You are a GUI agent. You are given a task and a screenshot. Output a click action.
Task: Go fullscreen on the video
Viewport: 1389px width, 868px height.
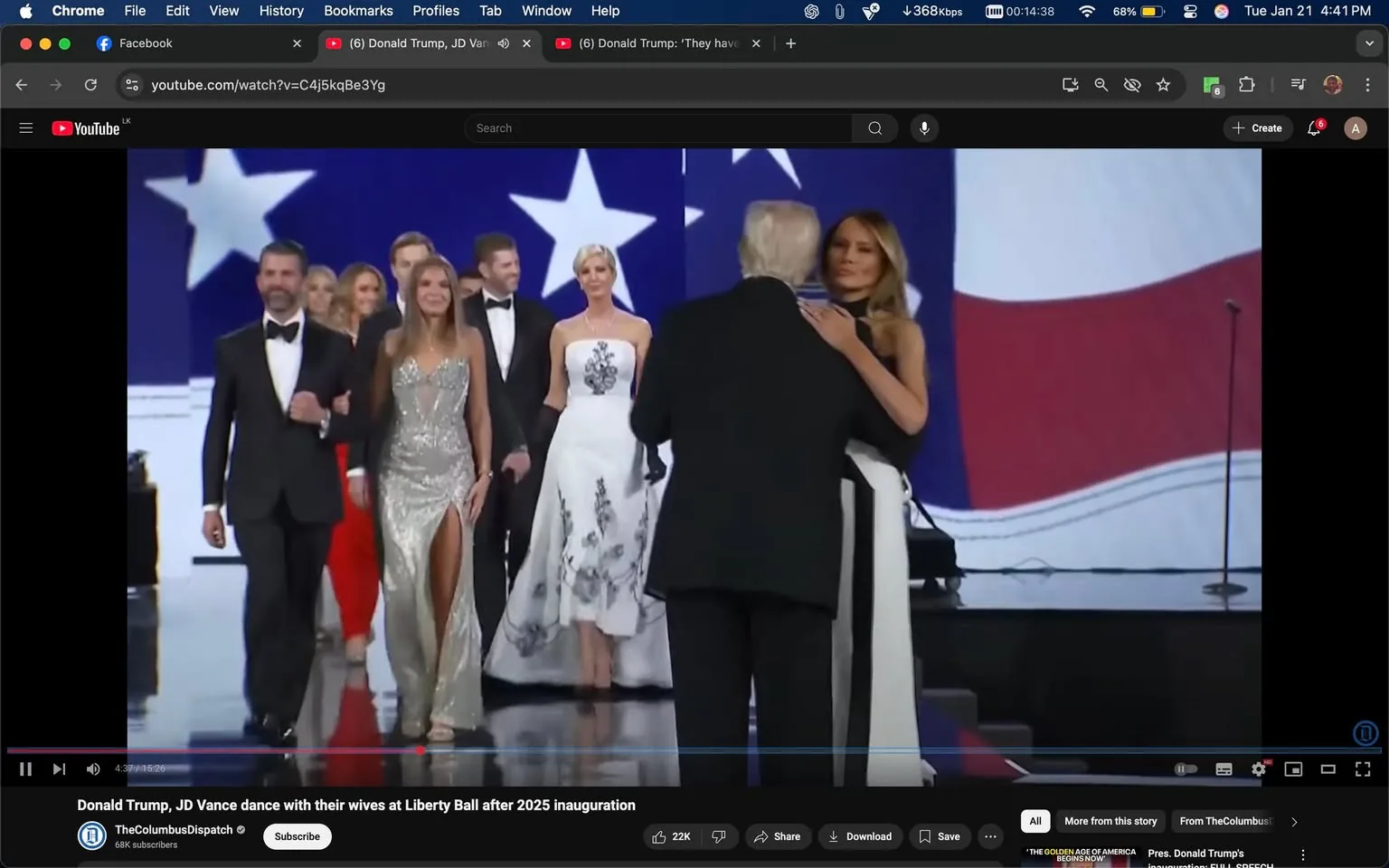[x=1362, y=769]
